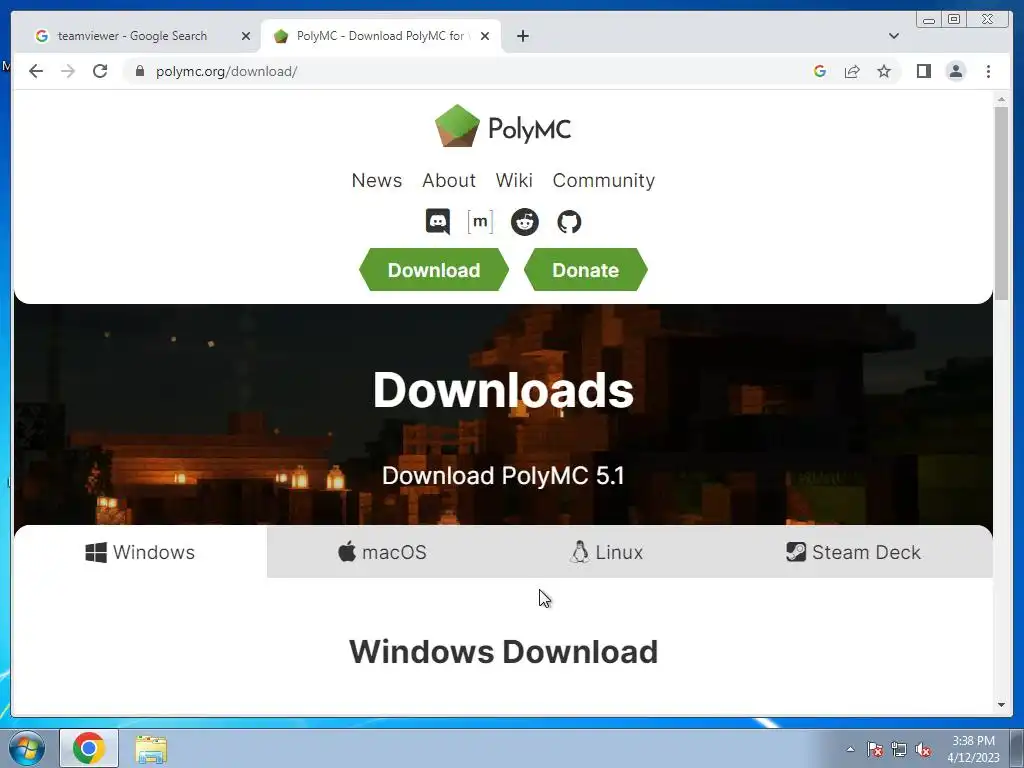Image resolution: width=1024 pixels, height=768 pixels.
Task: Open the Wiki link
Action: coord(514,180)
